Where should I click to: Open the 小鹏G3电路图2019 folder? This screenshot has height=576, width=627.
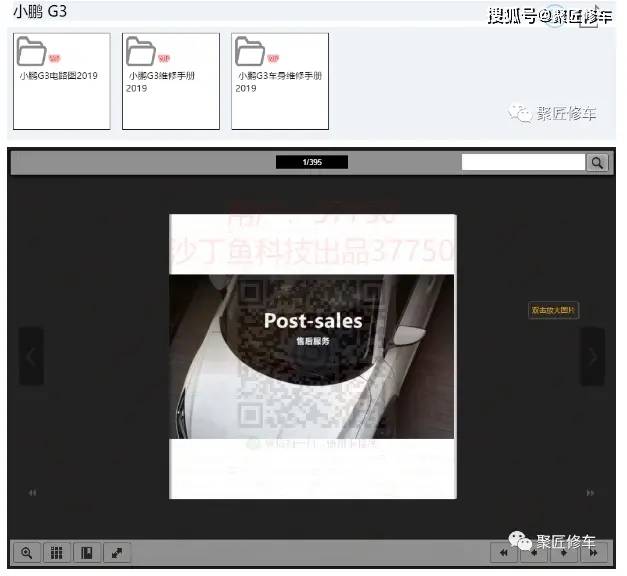point(62,81)
